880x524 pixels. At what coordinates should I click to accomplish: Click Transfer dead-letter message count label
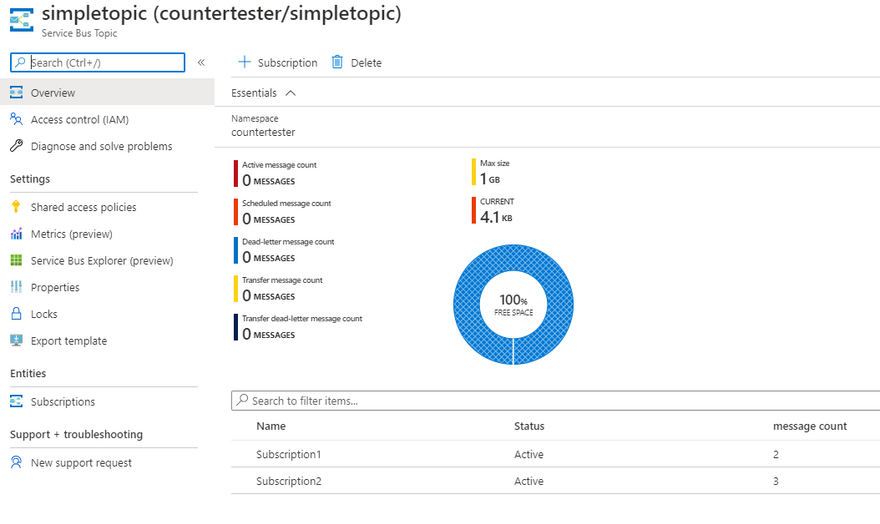[x=302, y=319]
